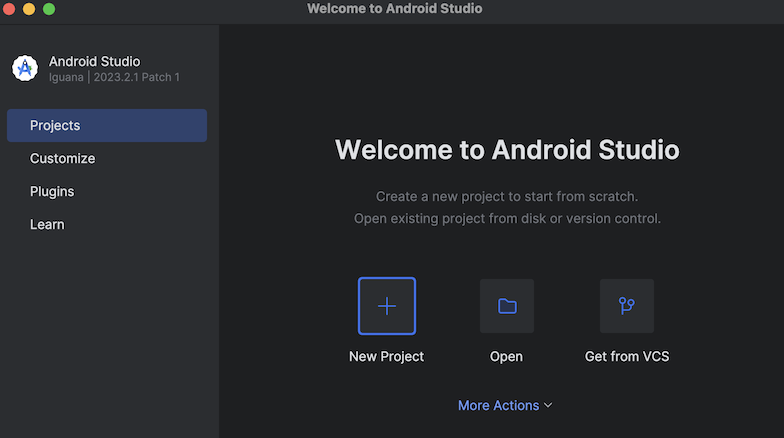Expand the More Actions chevron arrow

tap(548, 406)
